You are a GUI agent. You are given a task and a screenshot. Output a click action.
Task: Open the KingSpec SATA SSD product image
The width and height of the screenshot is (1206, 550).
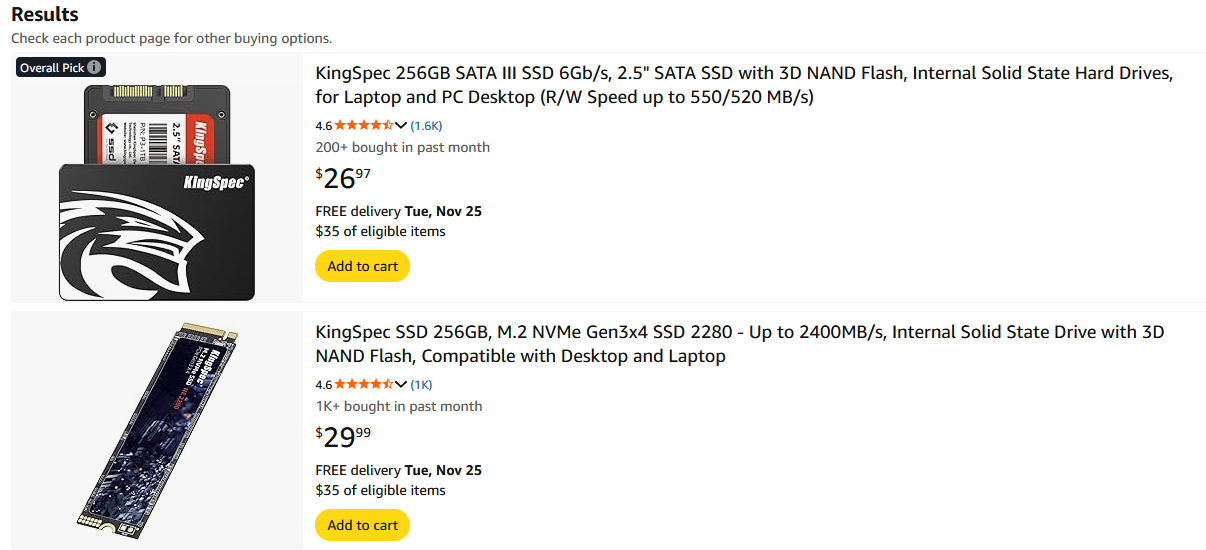(157, 190)
